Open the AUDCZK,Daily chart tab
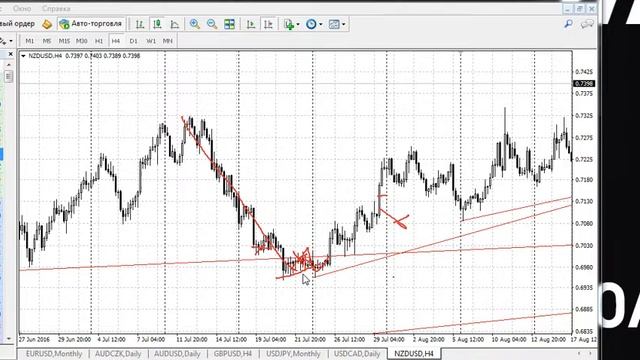 tap(118, 353)
